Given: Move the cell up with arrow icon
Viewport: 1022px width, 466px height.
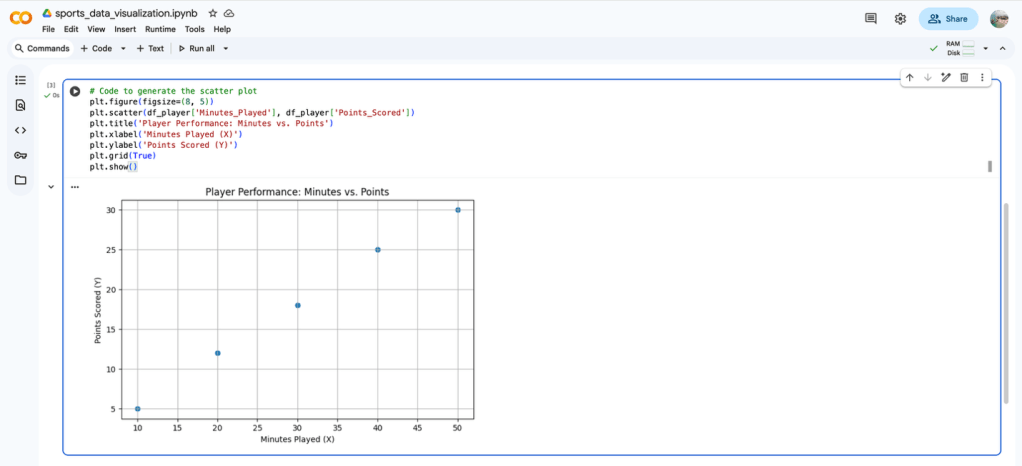Looking at the screenshot, I should pos(909,77).
